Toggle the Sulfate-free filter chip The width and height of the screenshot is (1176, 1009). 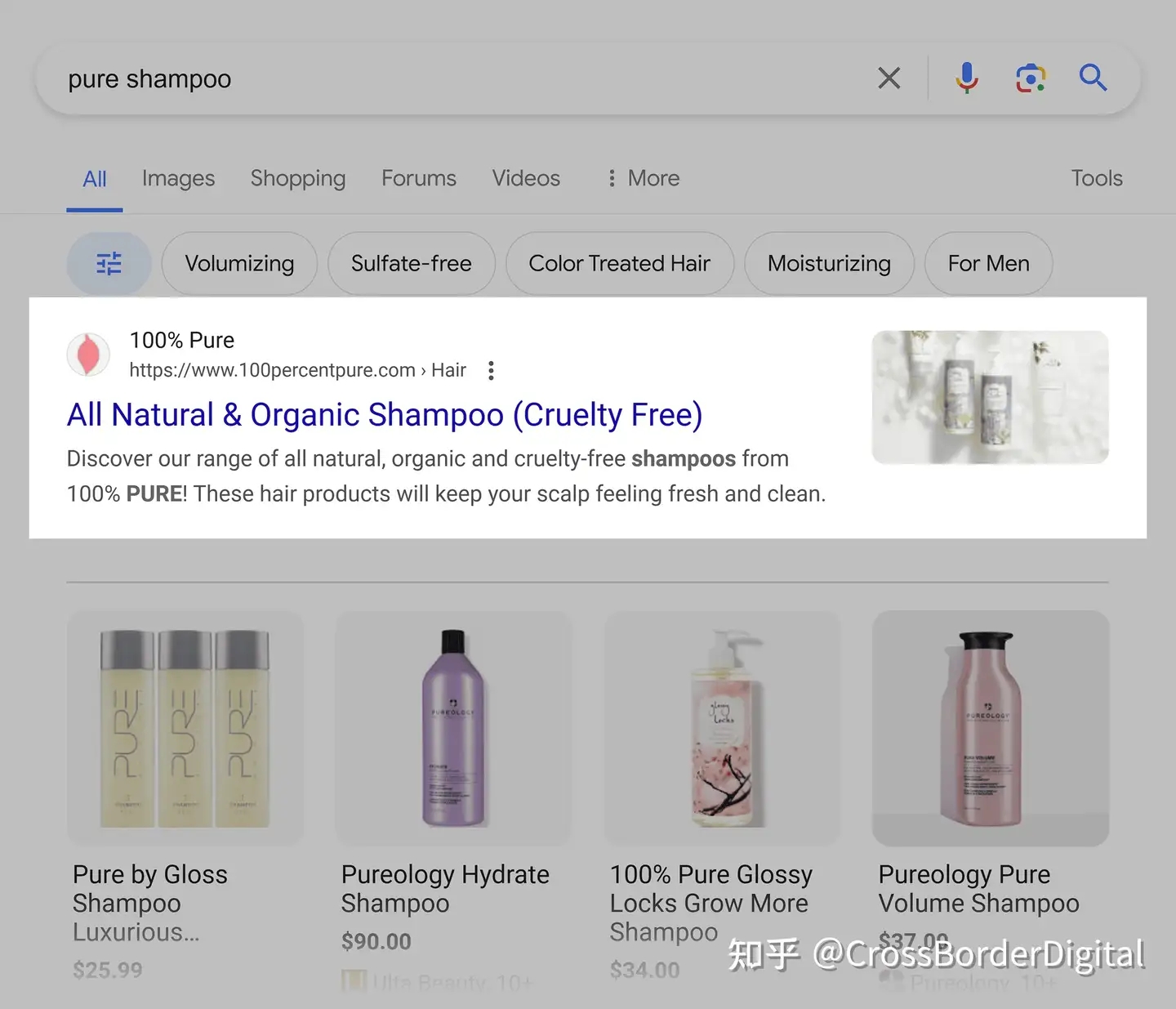tap(412, 263)
